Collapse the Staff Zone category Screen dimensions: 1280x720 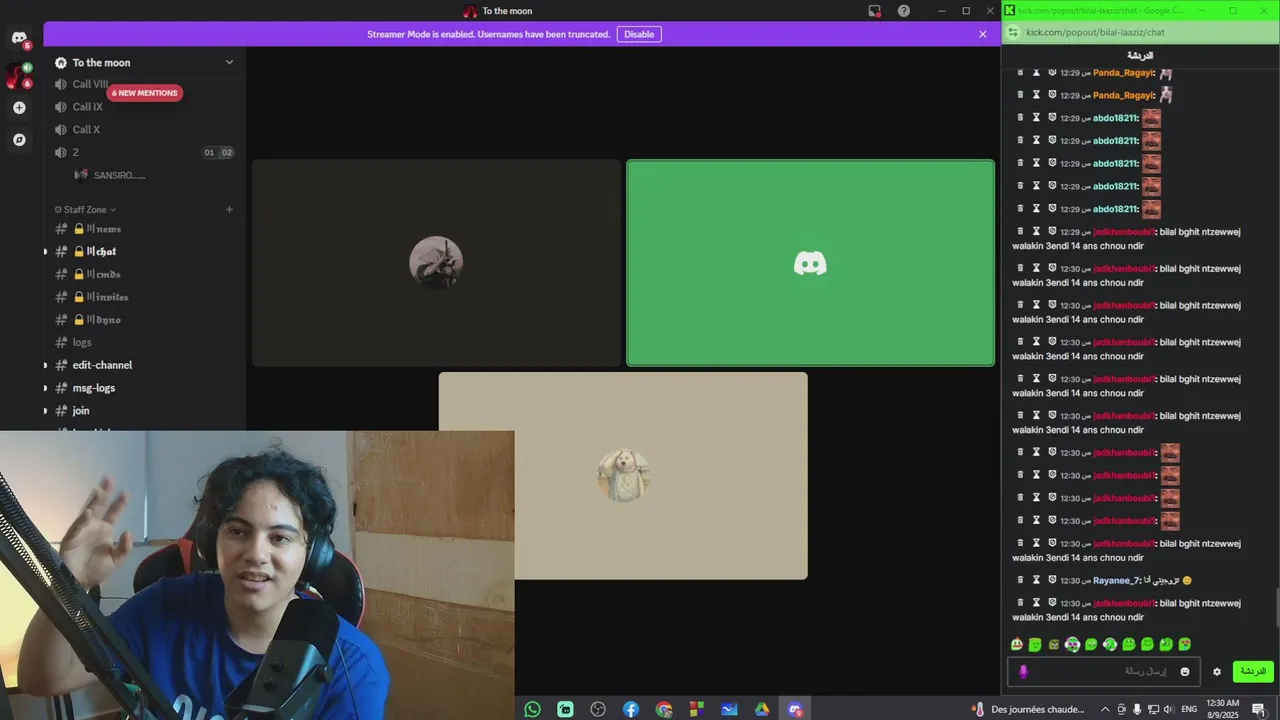point(86,210)
